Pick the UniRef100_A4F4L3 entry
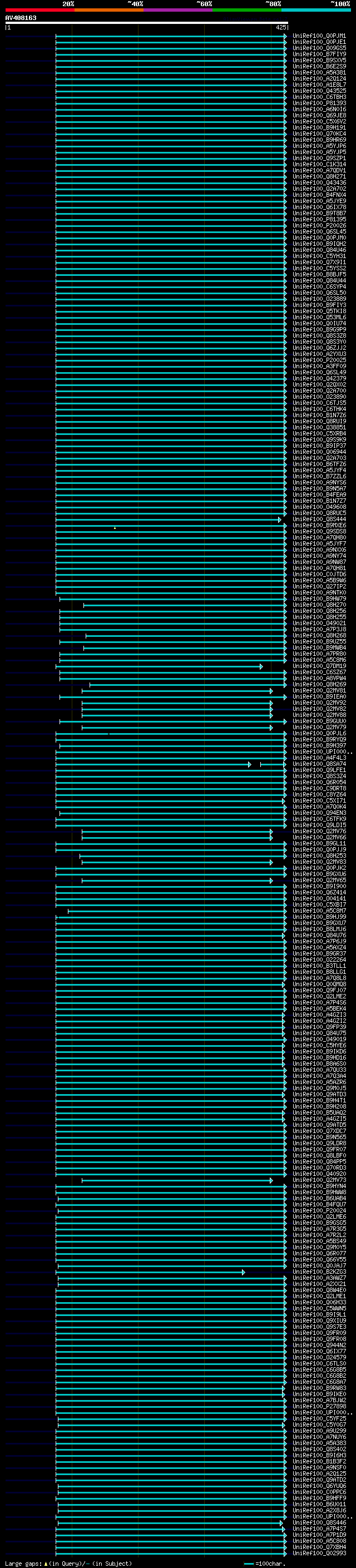The image size is (356, 1568). (x=319, y=758)
